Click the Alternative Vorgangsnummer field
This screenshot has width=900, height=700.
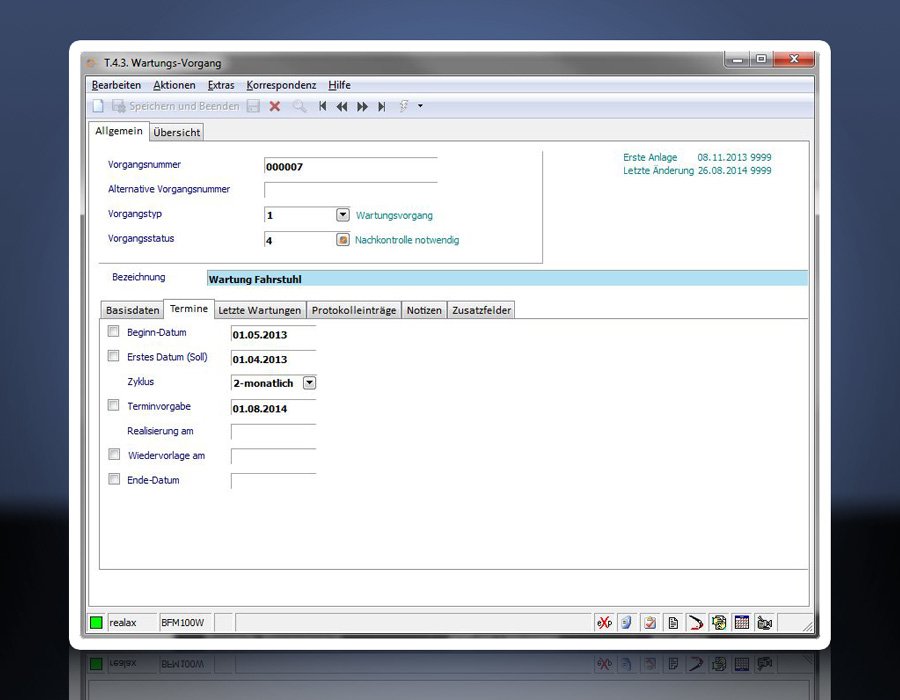click(x=351, y=190)
